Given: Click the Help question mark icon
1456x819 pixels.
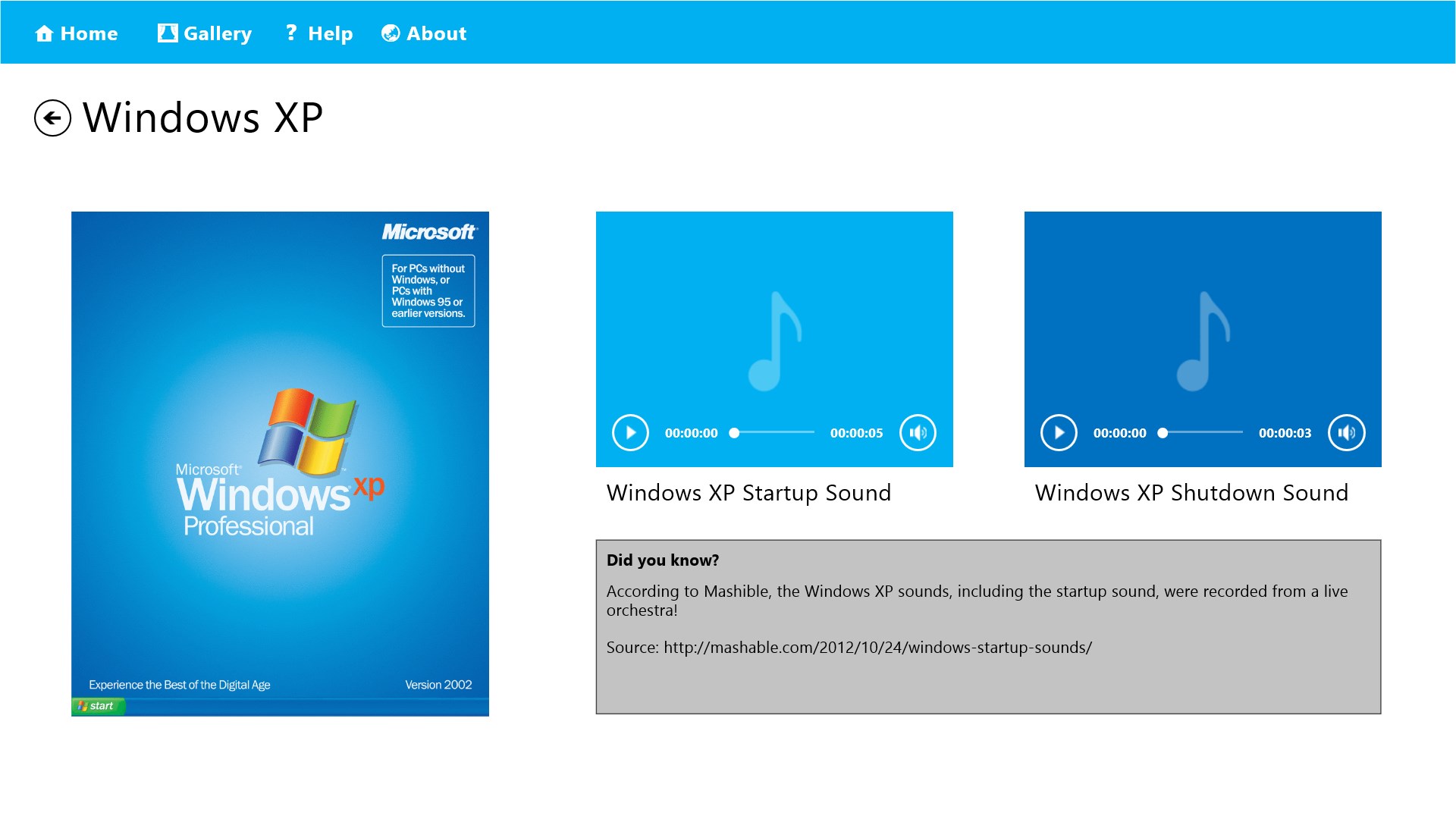Looking at the screenshot, I should [290, 33].
